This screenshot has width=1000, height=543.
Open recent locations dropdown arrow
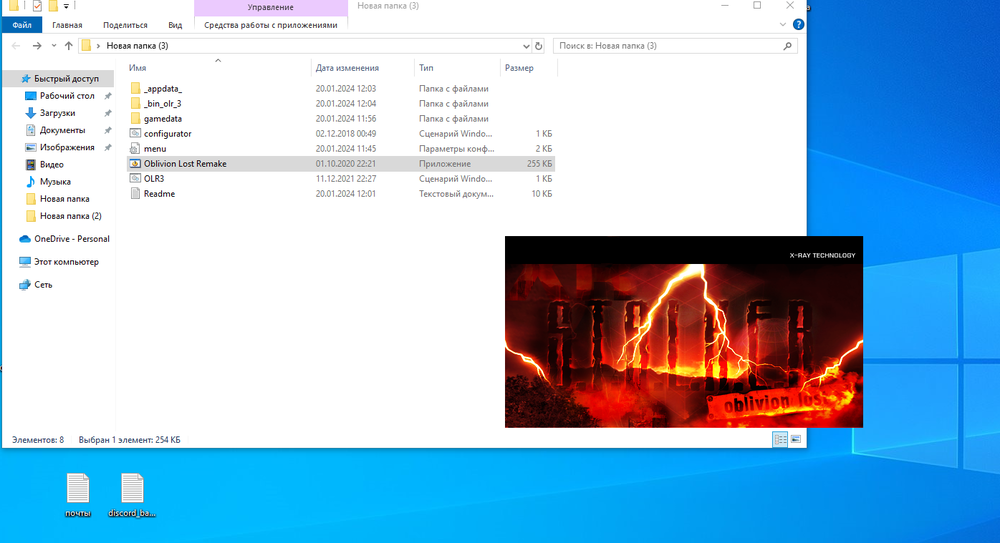(53, 46)
